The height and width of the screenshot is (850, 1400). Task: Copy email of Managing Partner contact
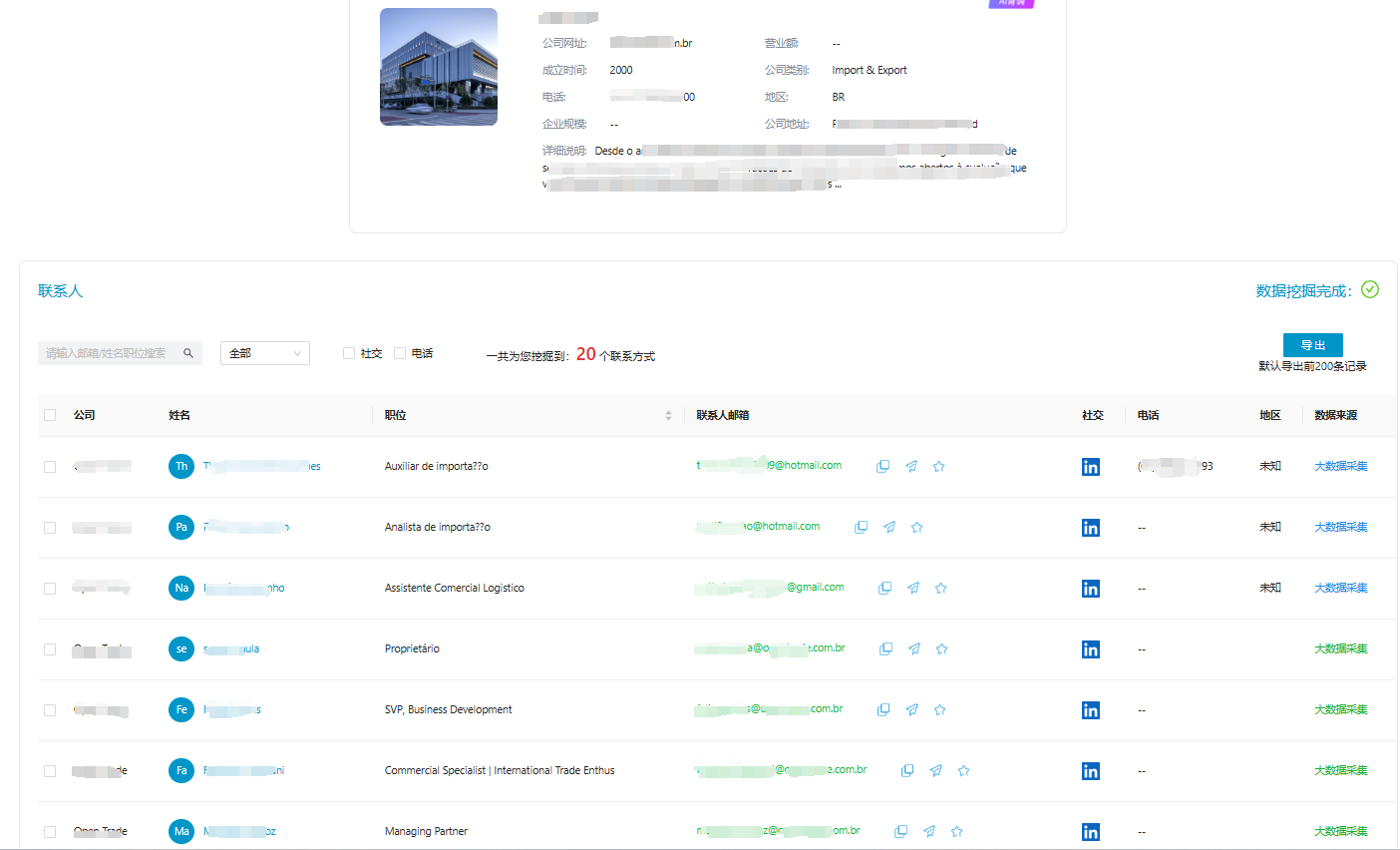coord(900,831)
